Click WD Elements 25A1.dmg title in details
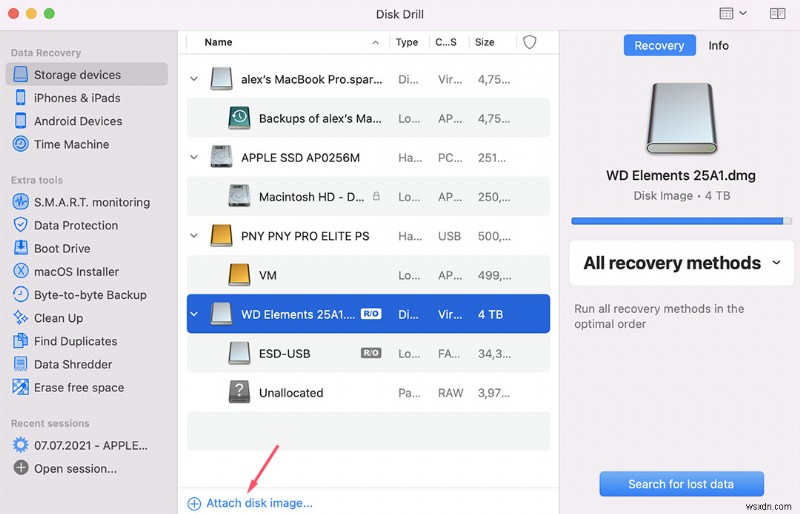Screen dimensions: 800x514 coord(681,176)
